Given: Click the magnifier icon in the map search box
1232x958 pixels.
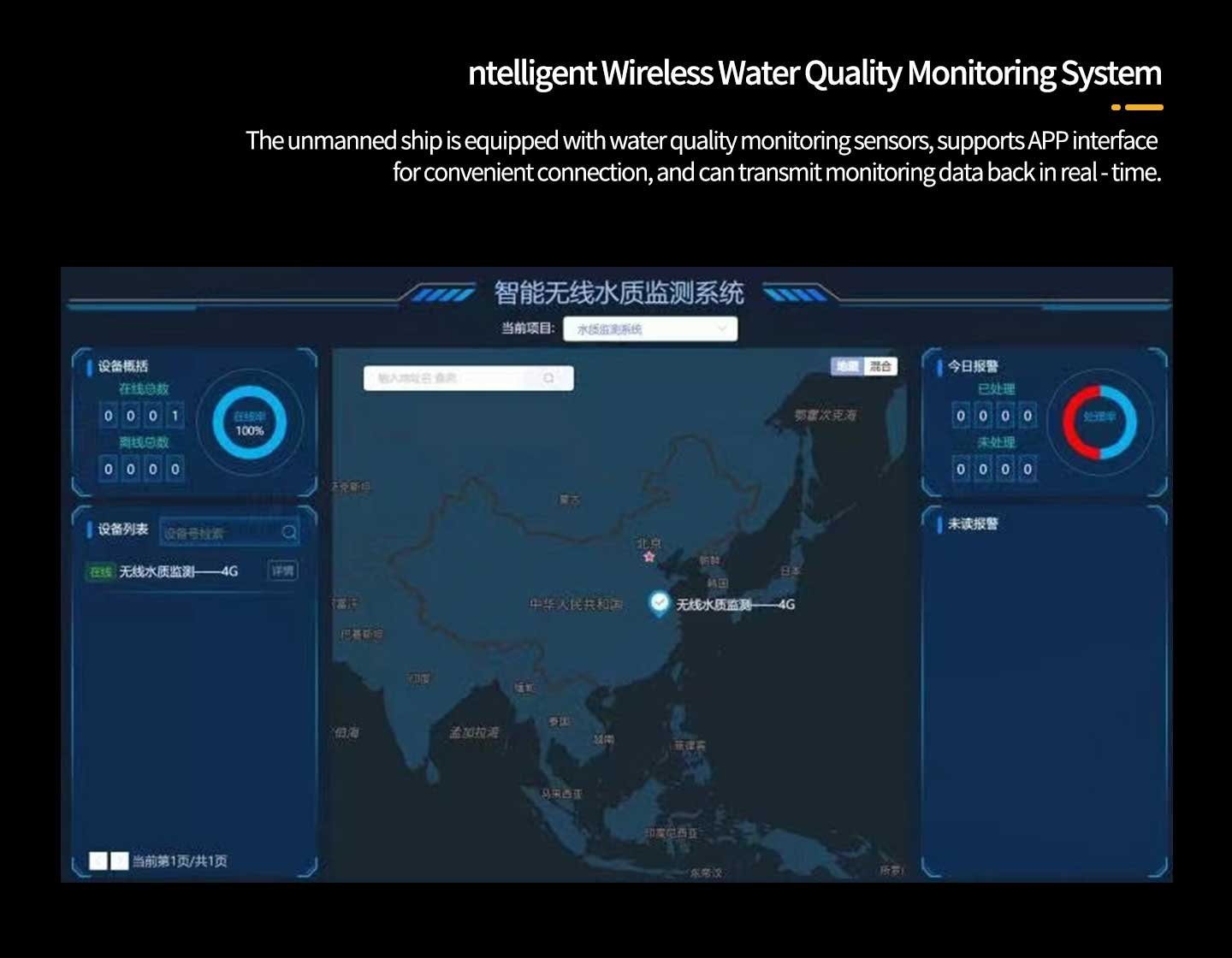Looking at the screenshot, I should pos(548,378).
